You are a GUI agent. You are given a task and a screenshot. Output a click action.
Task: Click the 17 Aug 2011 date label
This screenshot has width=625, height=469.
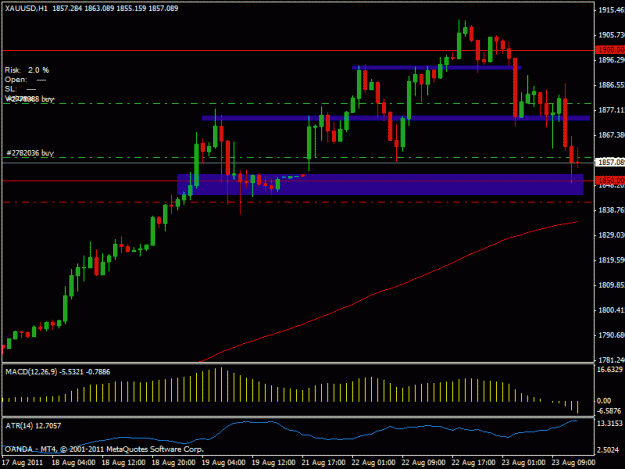coord(22,463)
